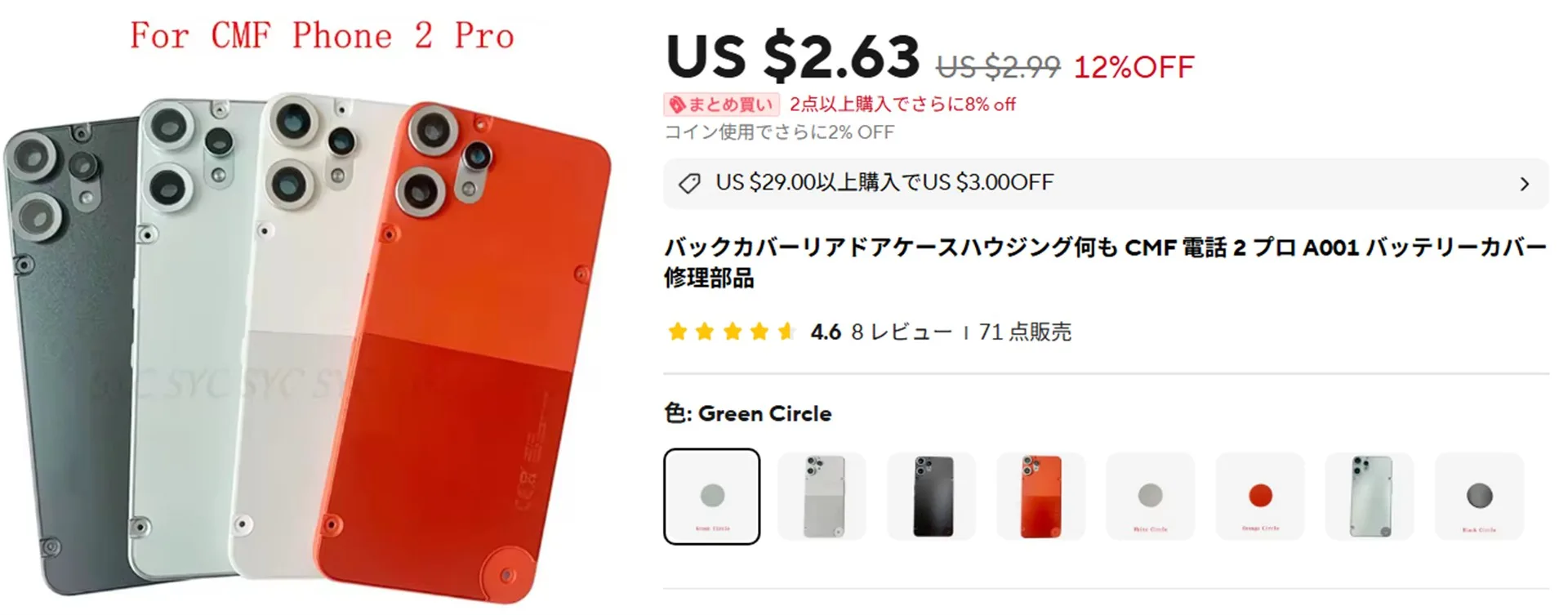Choose the white back cover variant thumbnail
Screen dimensions: 1568x615
(x=822, y=496)
